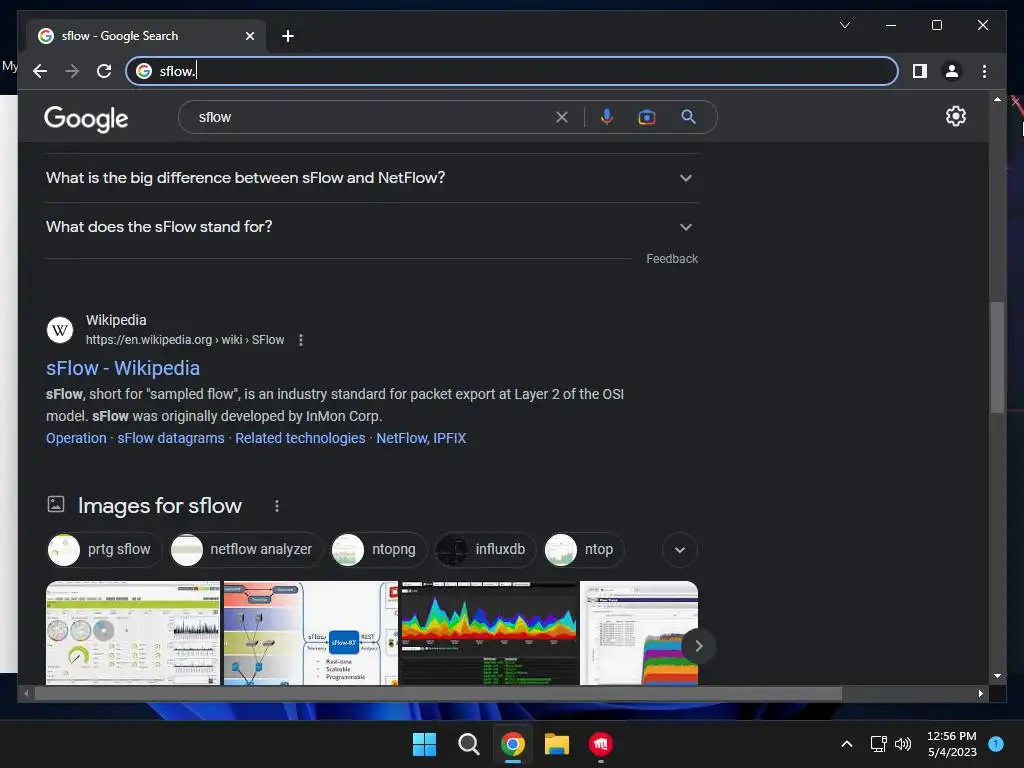Image resolution: width=1024 pixels, height=768 pixels.
Task: Click scrollbar down arrow
Action: tap(997, 677)
